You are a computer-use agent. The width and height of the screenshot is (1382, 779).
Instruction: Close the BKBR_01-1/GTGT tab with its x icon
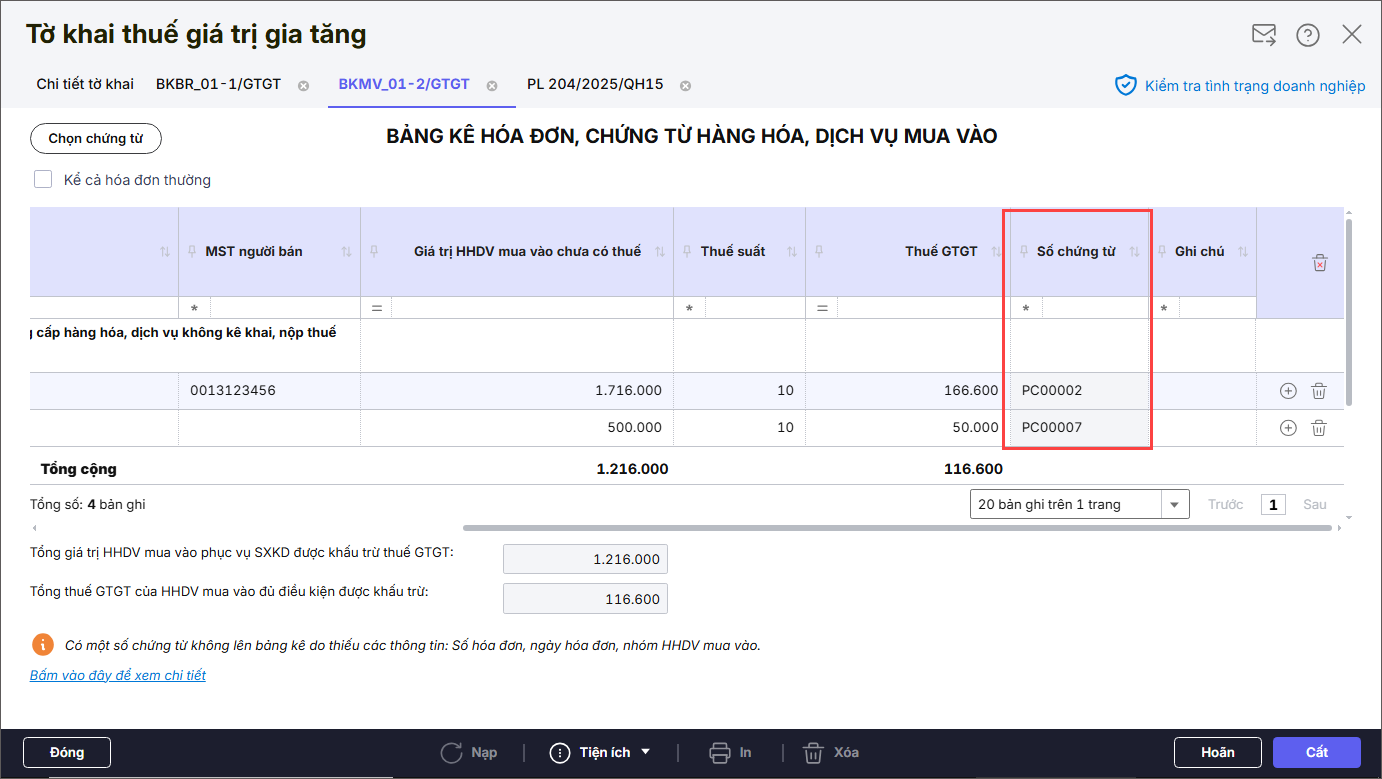click(x=303, y=85)
